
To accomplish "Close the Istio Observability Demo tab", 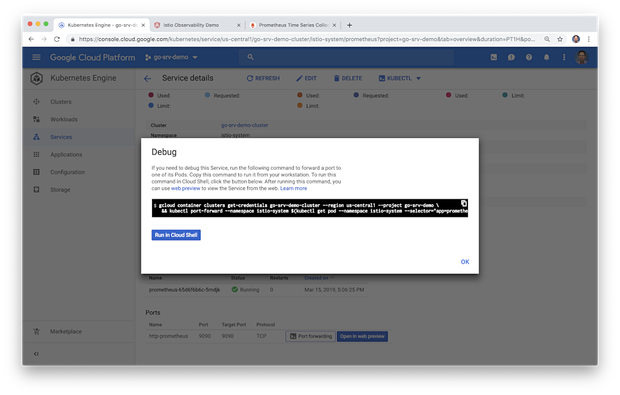I will tap(238, 25).
